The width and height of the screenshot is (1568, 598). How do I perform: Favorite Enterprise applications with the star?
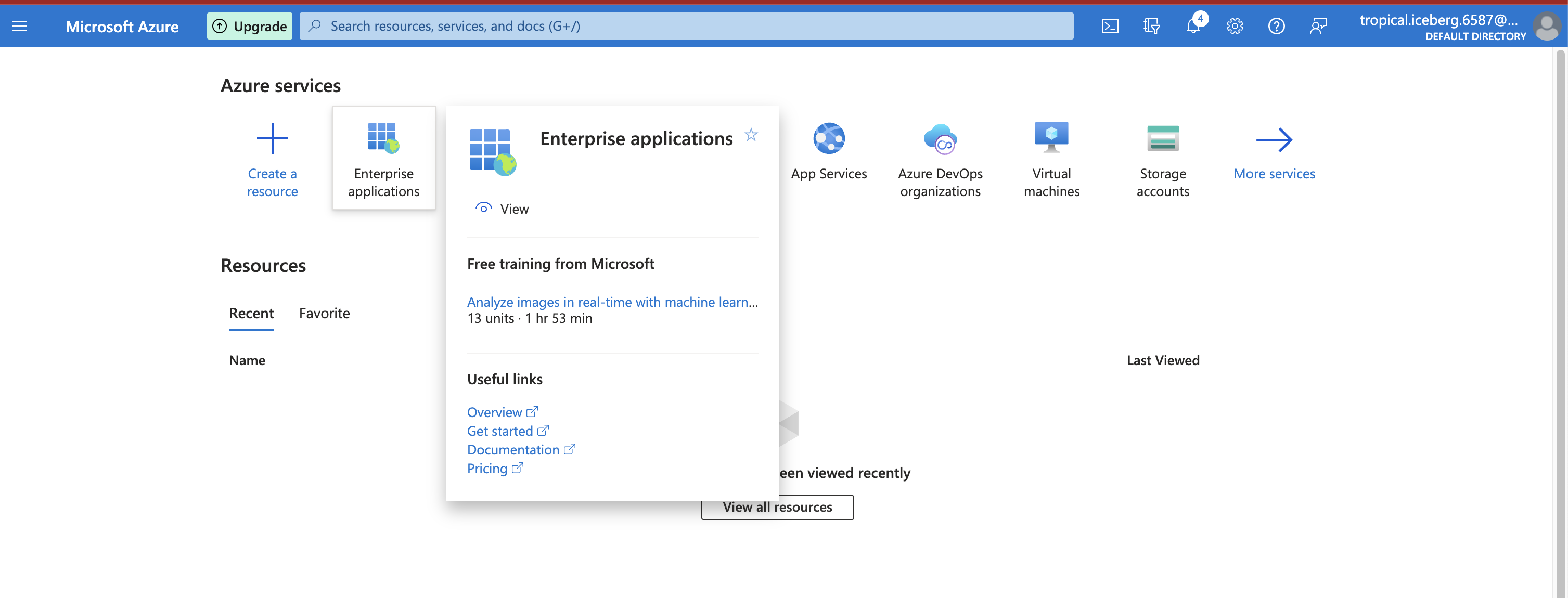pos(751,135)
